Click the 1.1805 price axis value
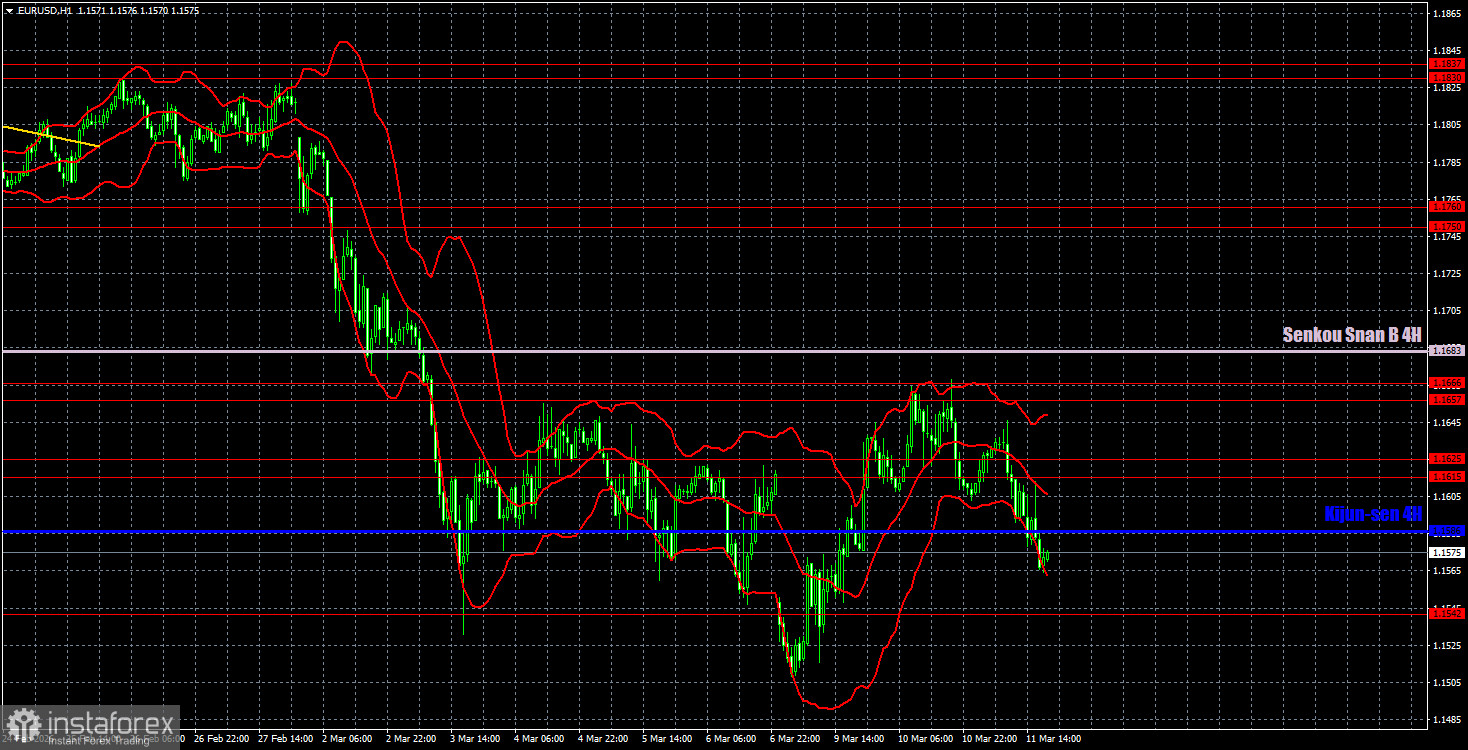 point(1447,125)
